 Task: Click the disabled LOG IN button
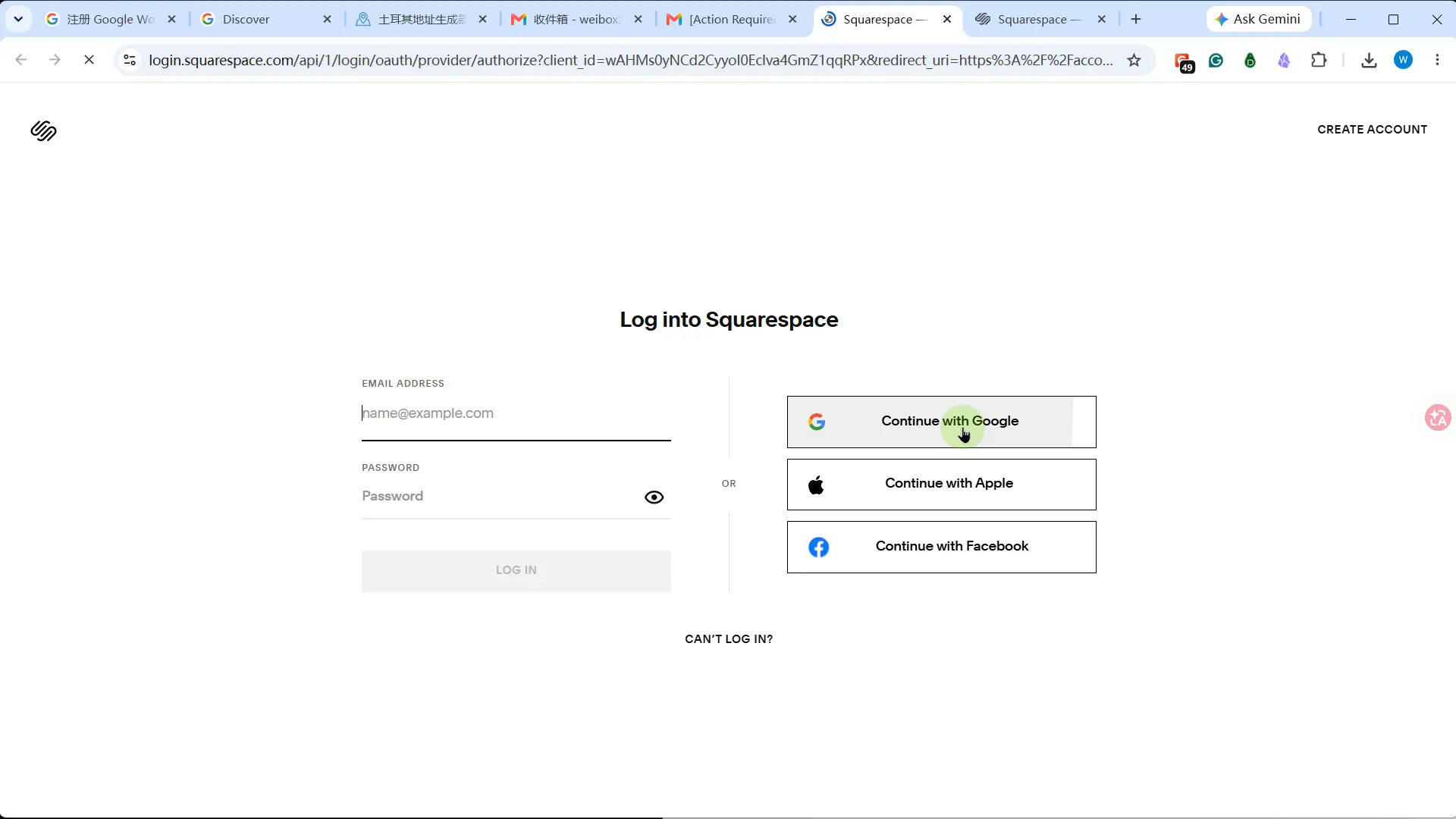point(516,570)
